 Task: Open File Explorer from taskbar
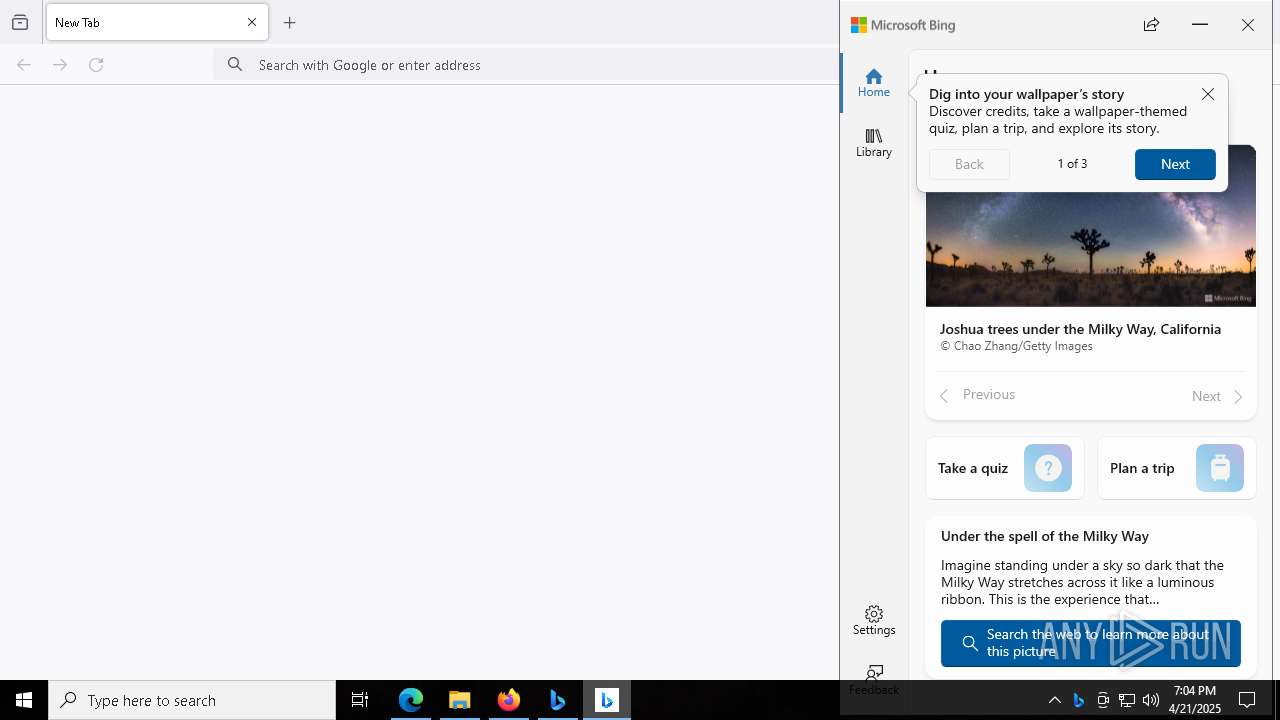[x=460, y=700]
